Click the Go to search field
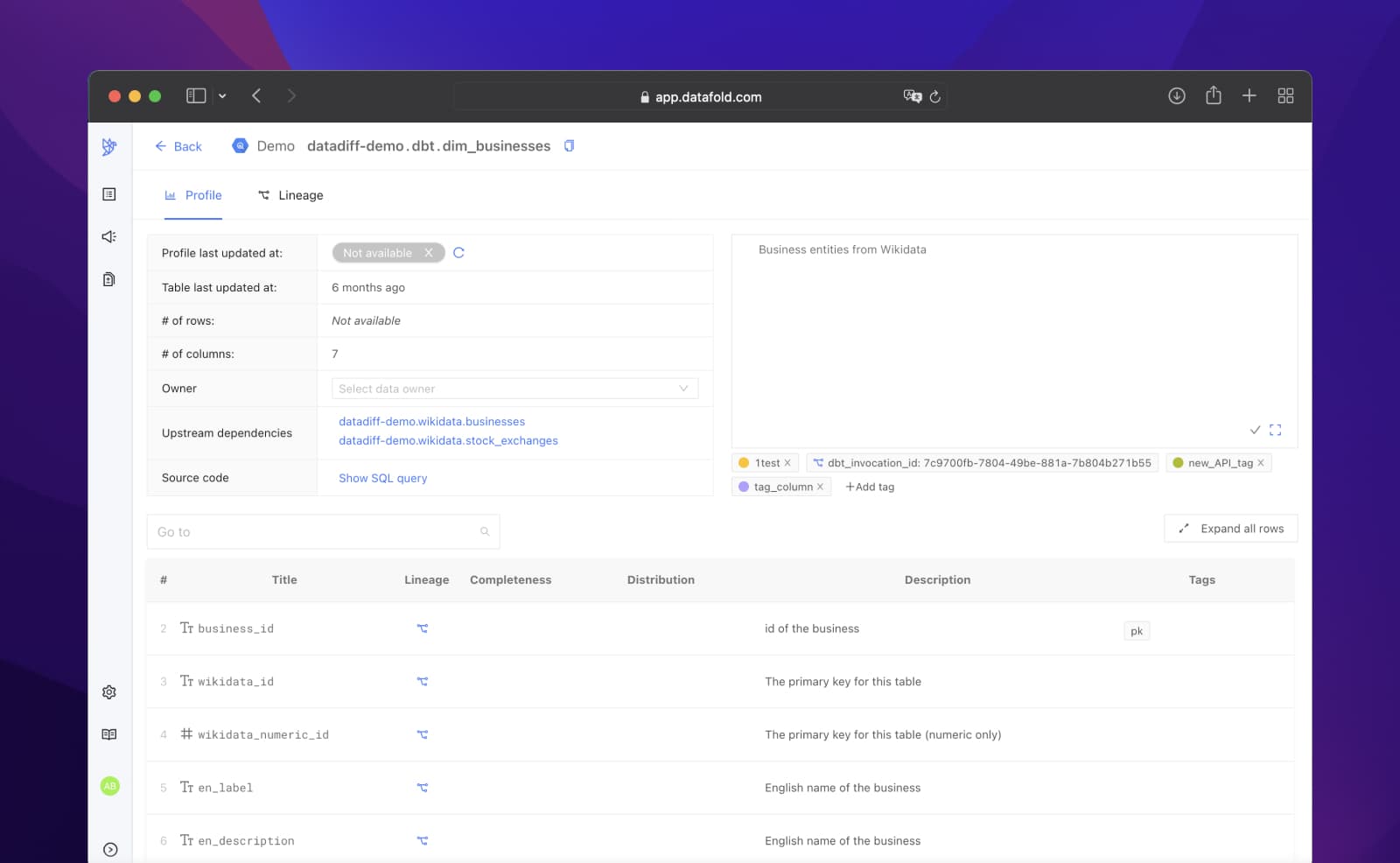This screenshot has width=1400, height=863. (324, 532)
